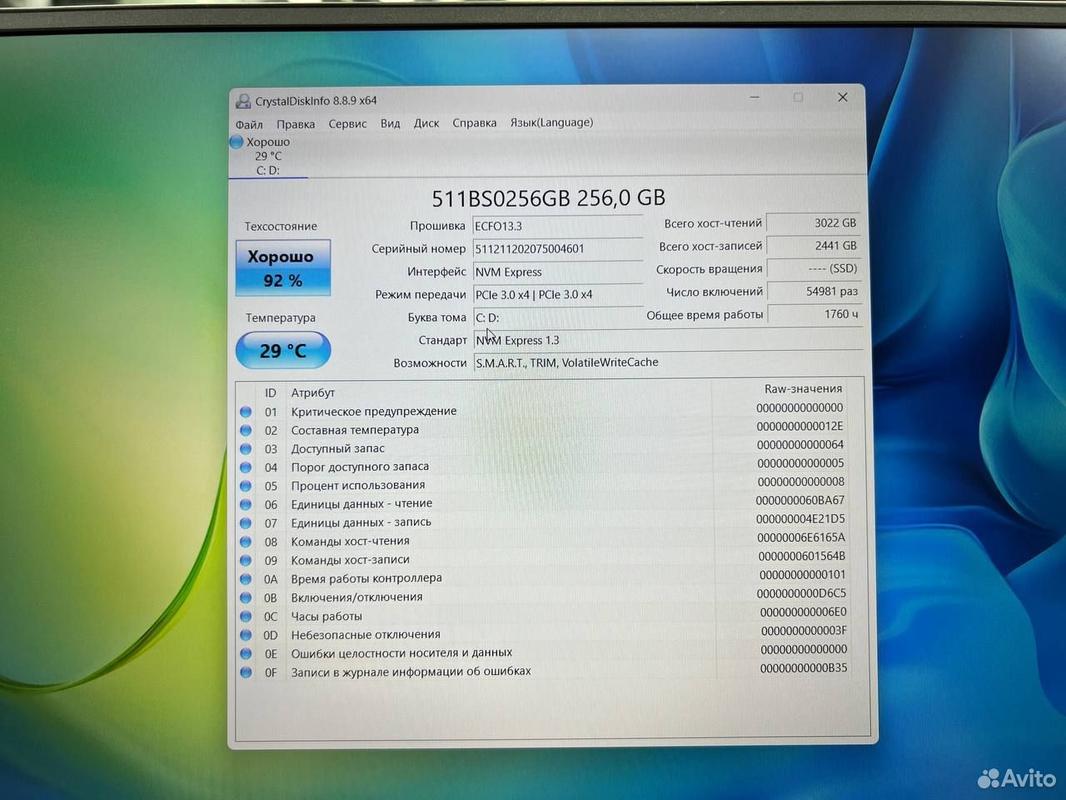The image size is (1066, 800).
Task: Click status dot of attribute 04 Порог доступного запаса
Action: click(246, 468)
